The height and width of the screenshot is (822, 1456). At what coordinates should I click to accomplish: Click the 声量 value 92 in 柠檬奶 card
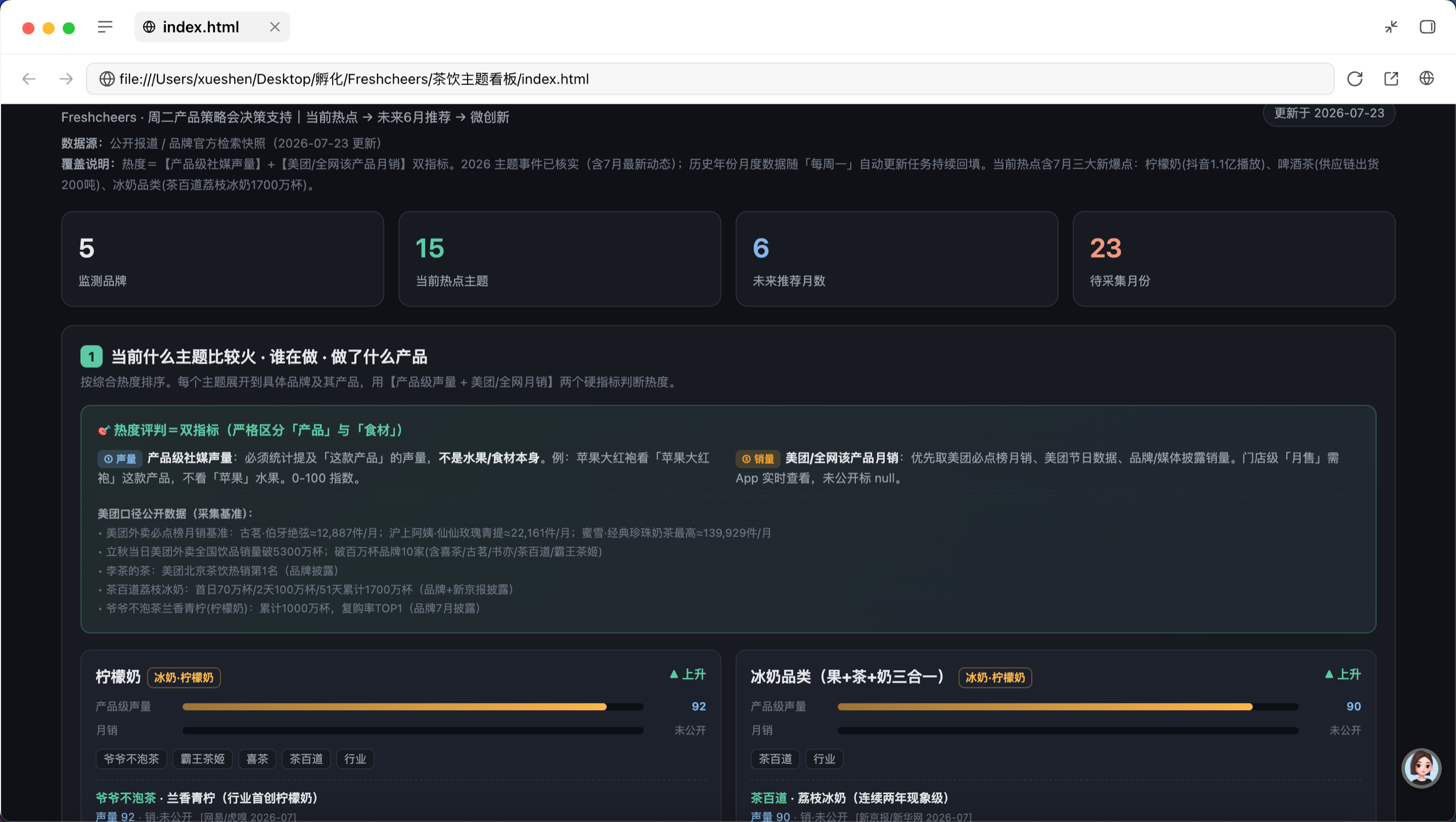coord(698,707)
